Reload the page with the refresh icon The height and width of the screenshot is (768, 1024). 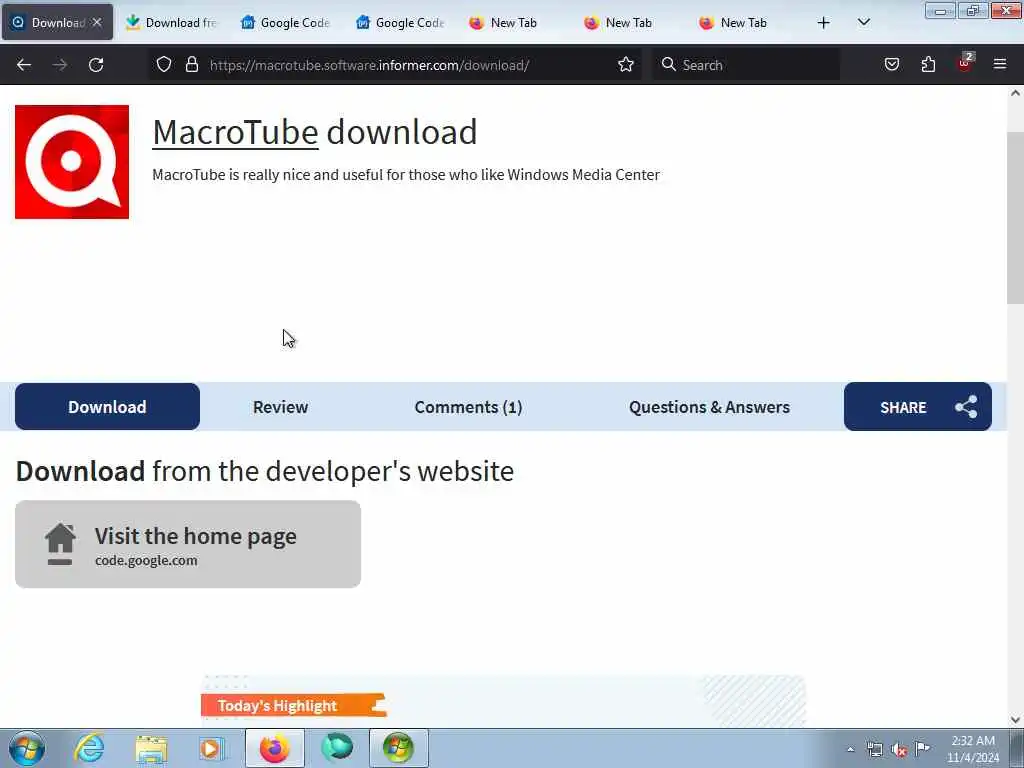(96, 65)
